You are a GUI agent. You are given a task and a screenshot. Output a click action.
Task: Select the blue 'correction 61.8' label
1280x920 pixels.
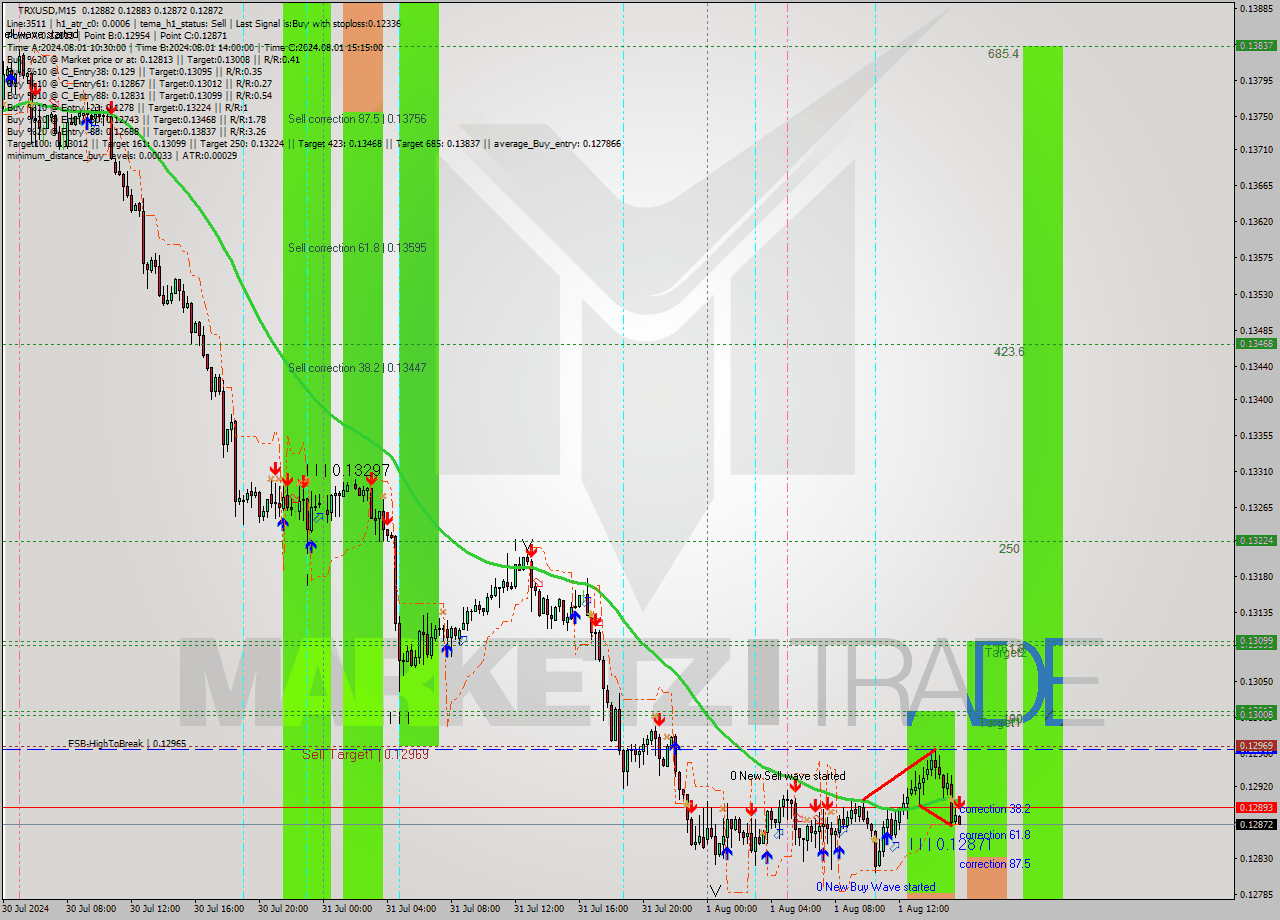click(x=995, y=835)
